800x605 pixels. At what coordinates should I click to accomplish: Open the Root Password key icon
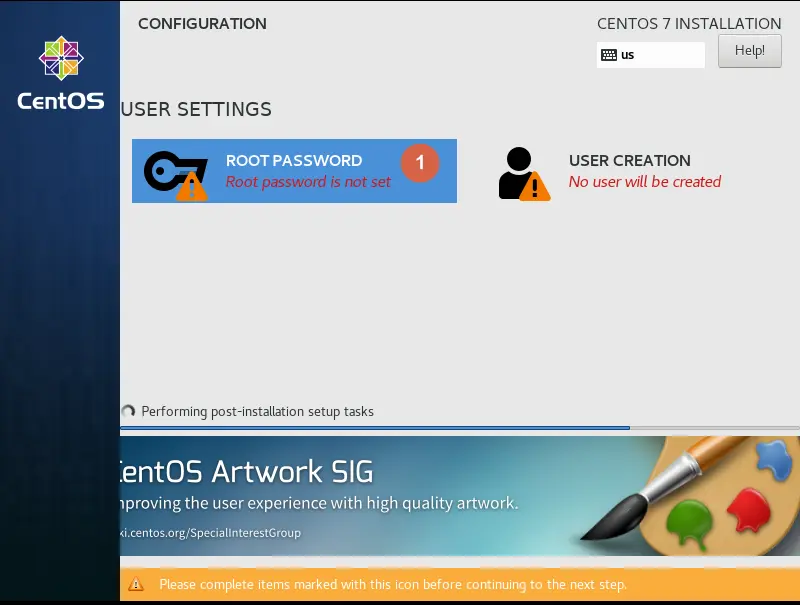pos(176,174)
